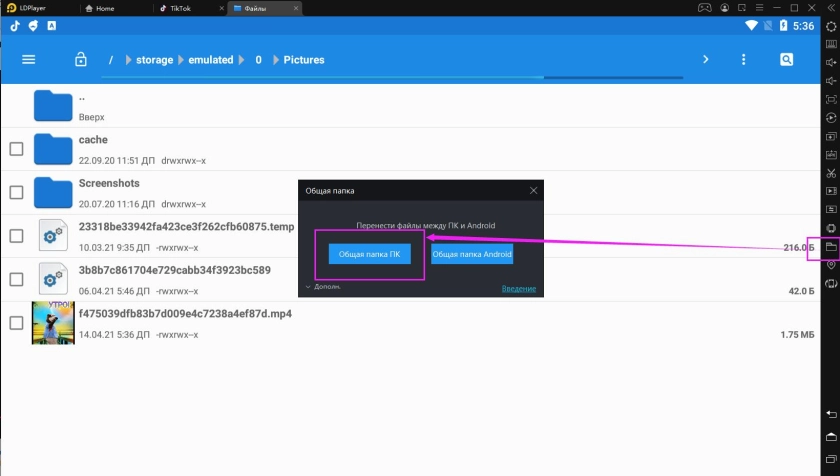Click the Общая папка Android button

click(x=472, y=254)
